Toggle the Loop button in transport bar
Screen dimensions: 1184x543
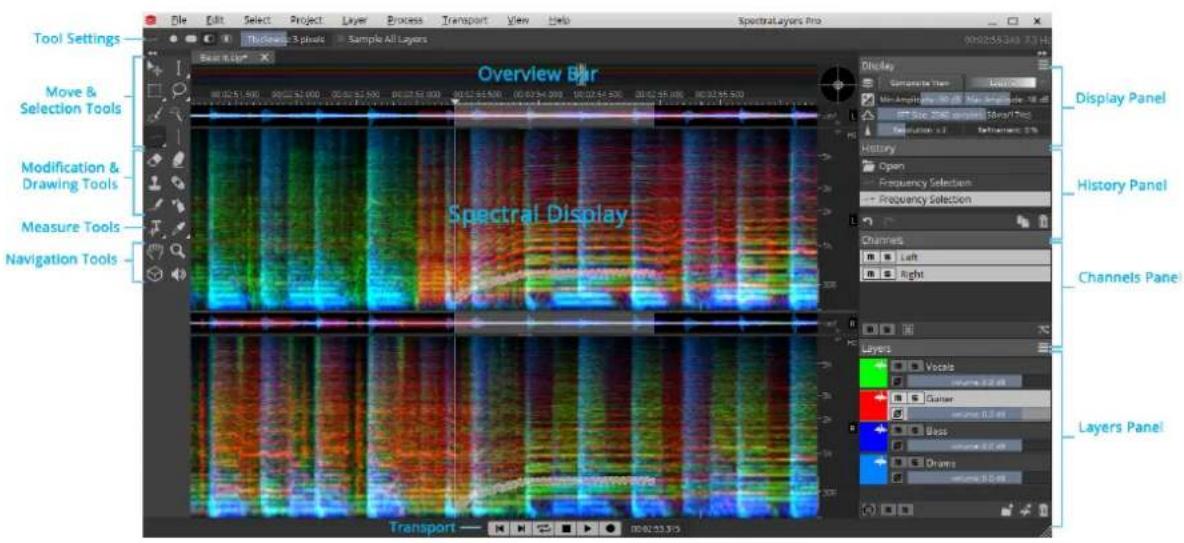[543, 528]
